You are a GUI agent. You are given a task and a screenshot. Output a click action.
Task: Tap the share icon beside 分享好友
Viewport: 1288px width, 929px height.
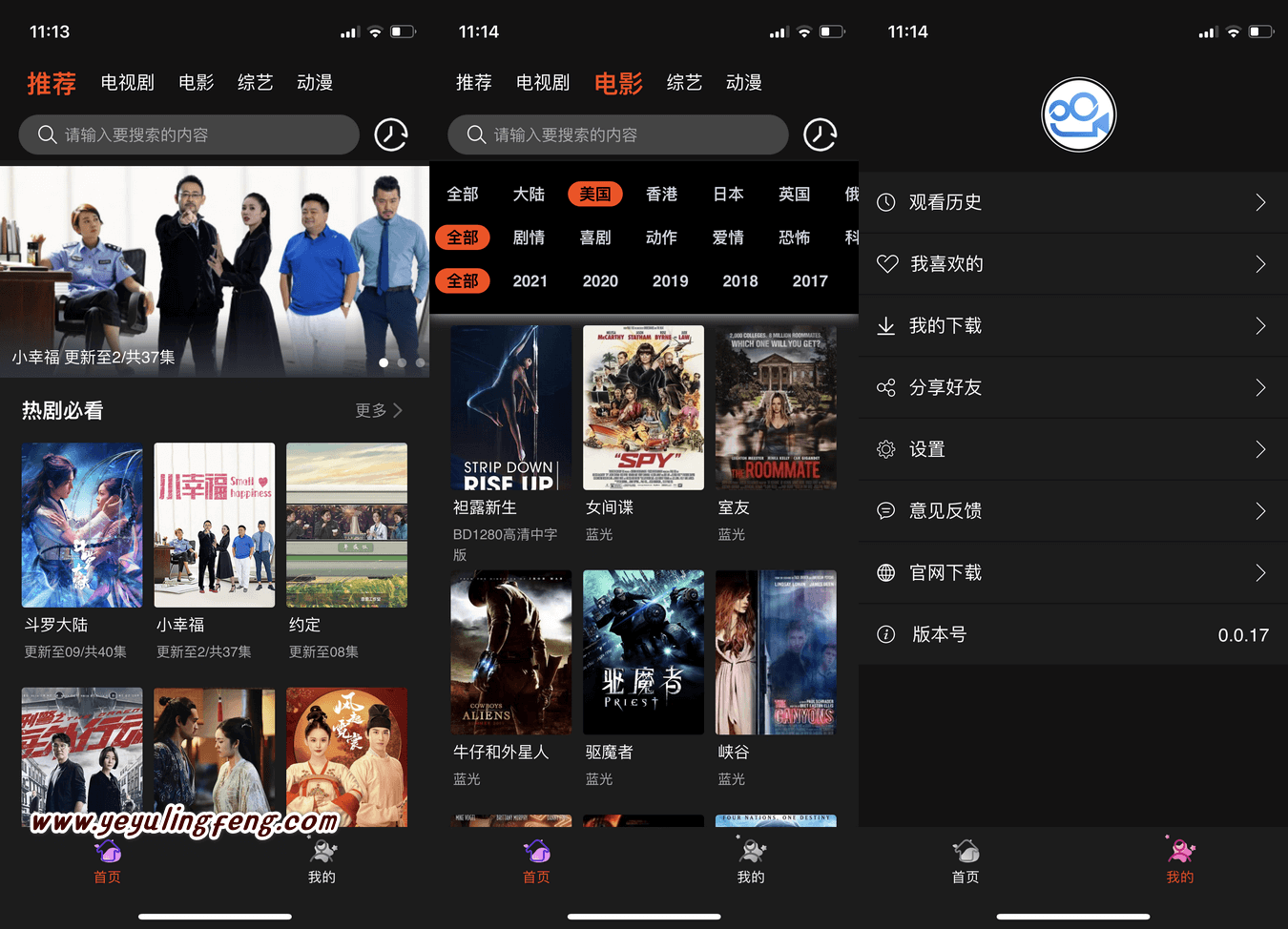[x=886, y=387]
